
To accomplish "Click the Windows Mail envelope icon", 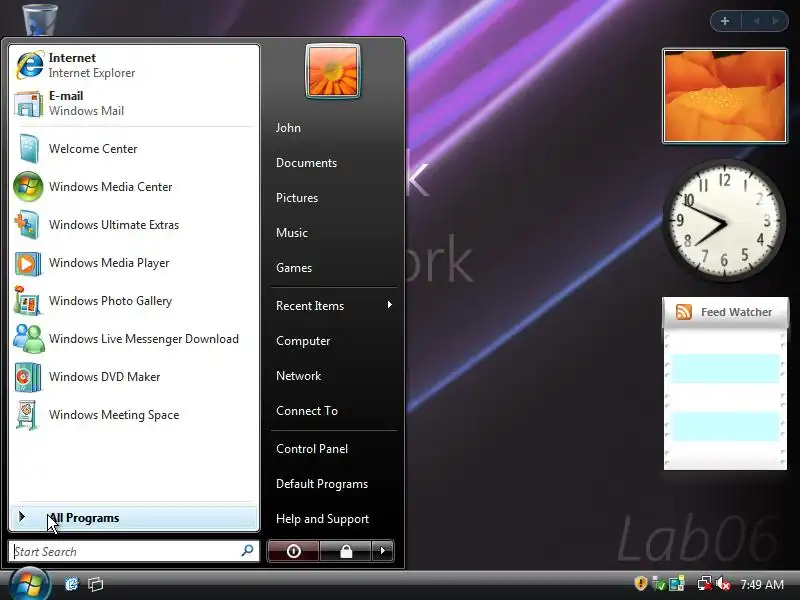I will pos(29,104).
